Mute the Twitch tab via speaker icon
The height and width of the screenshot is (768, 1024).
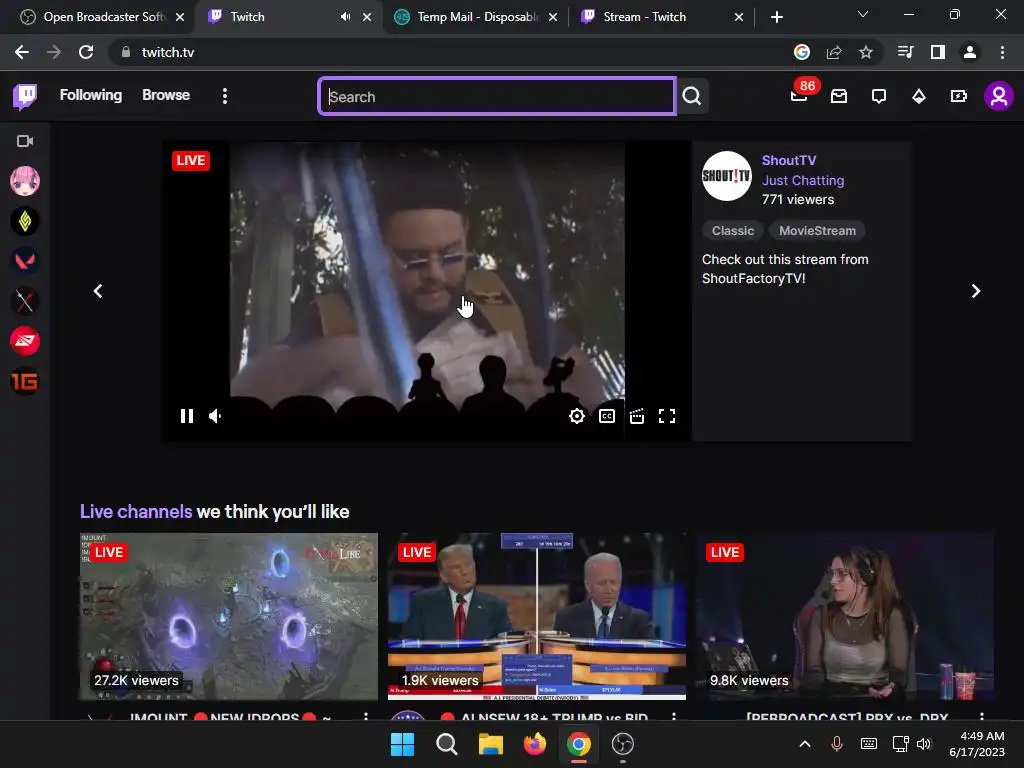coord(345,17)
